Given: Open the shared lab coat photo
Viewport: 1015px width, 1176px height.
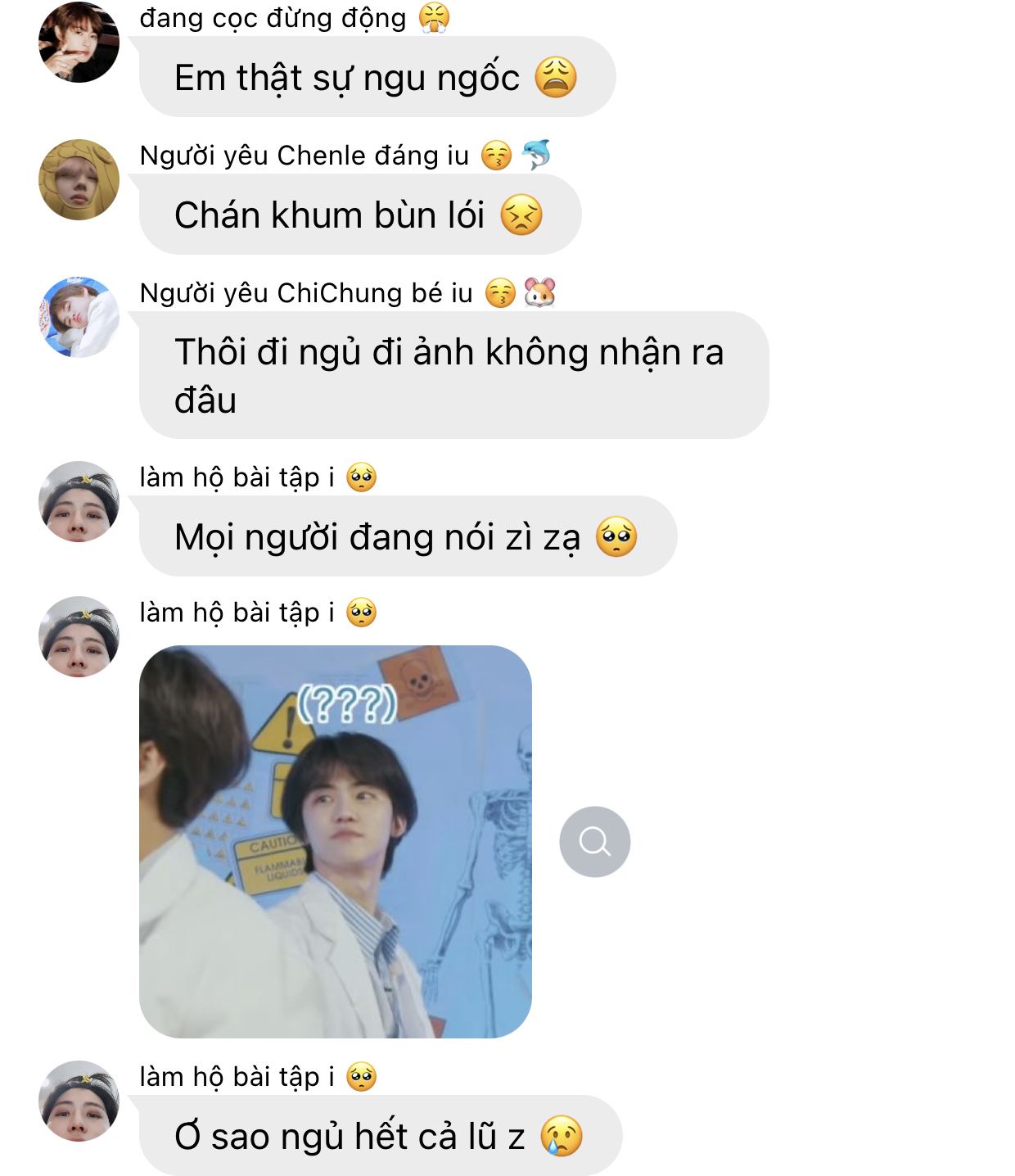Looking at the screenshot, I should click(x=336, y=842).
